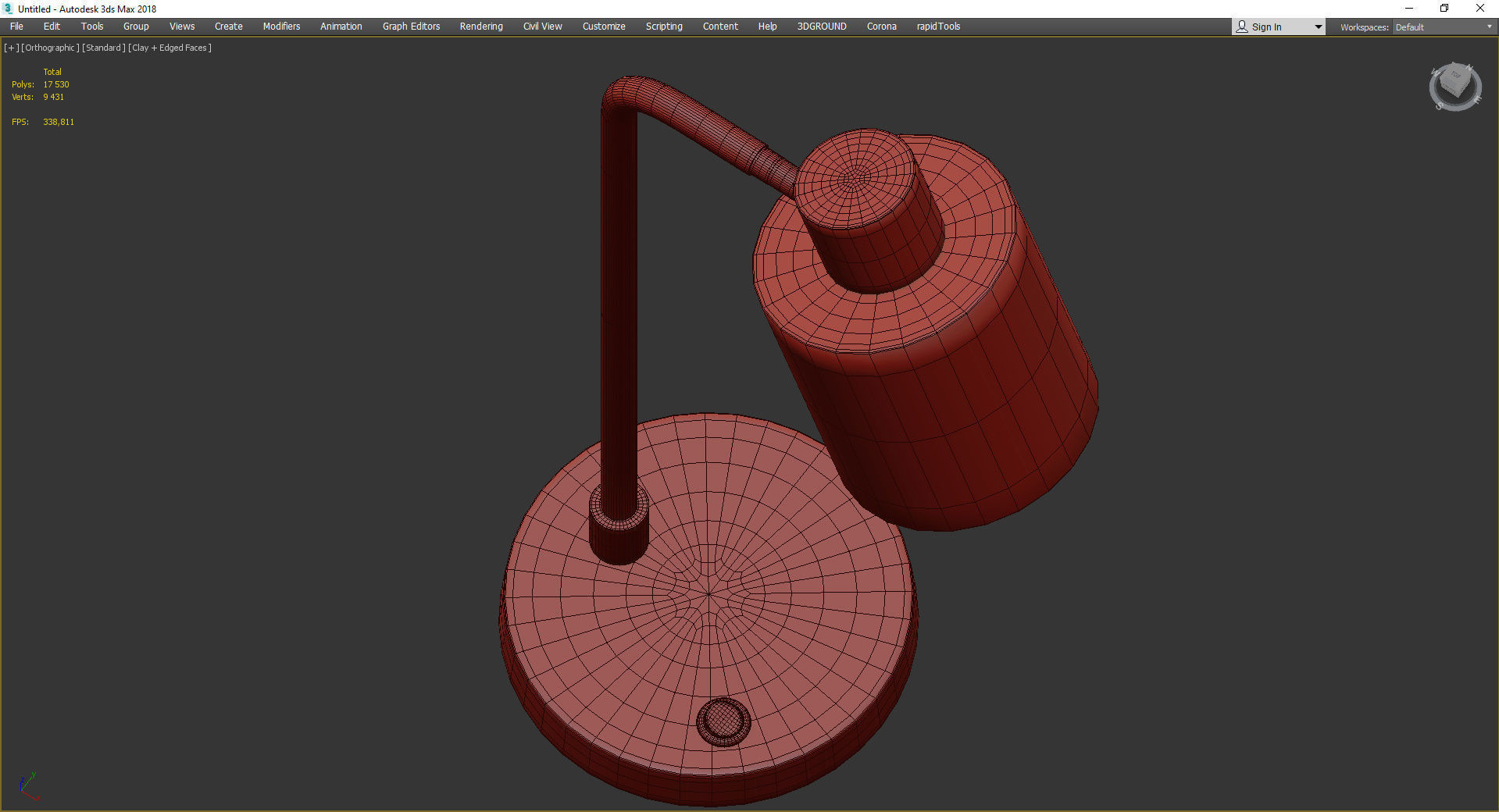This screenshot has width=1499, height=812.
Task: Open the Help menu
Action: 768,27
